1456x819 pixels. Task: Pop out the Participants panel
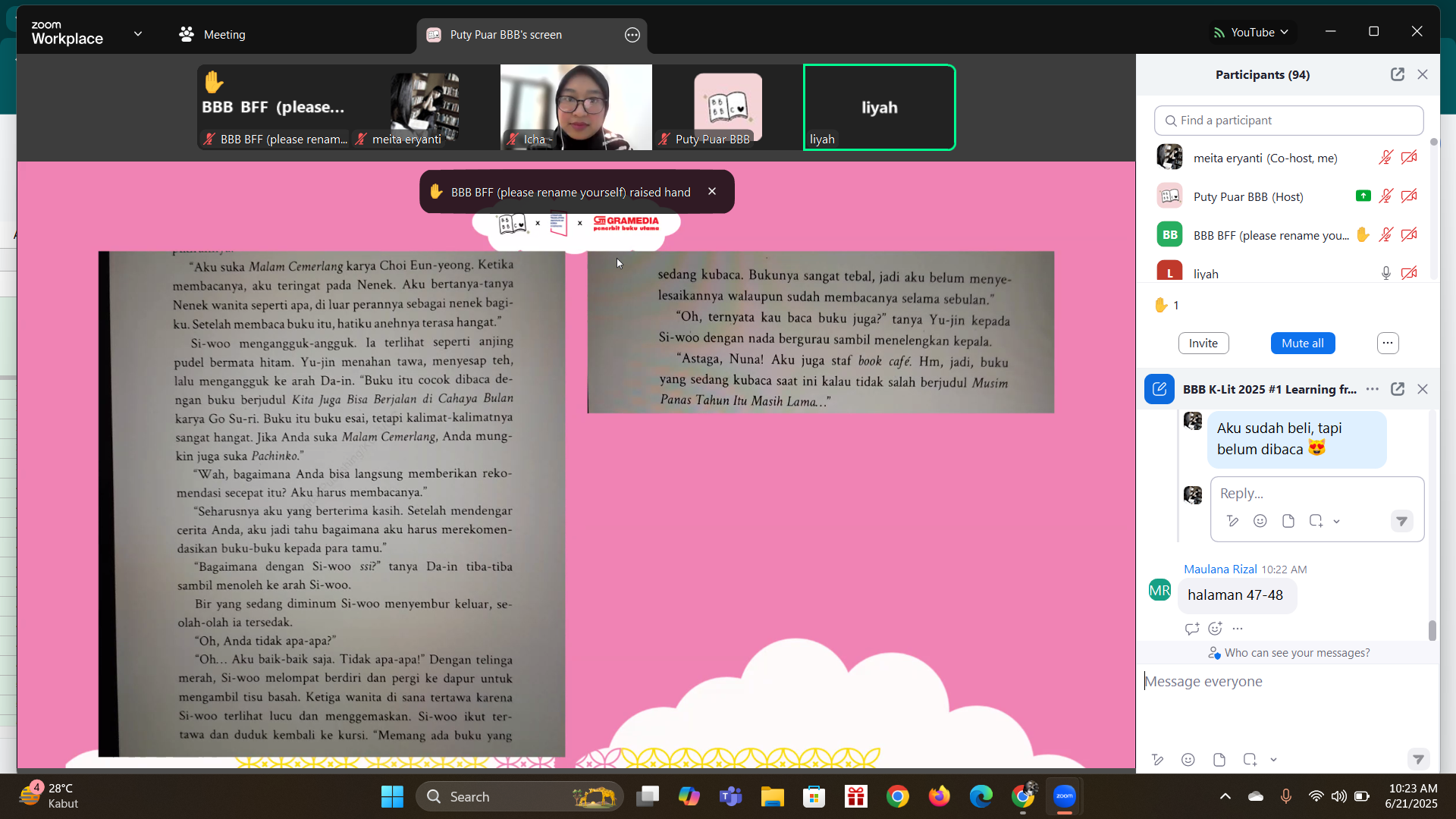tap(1397, 74)
